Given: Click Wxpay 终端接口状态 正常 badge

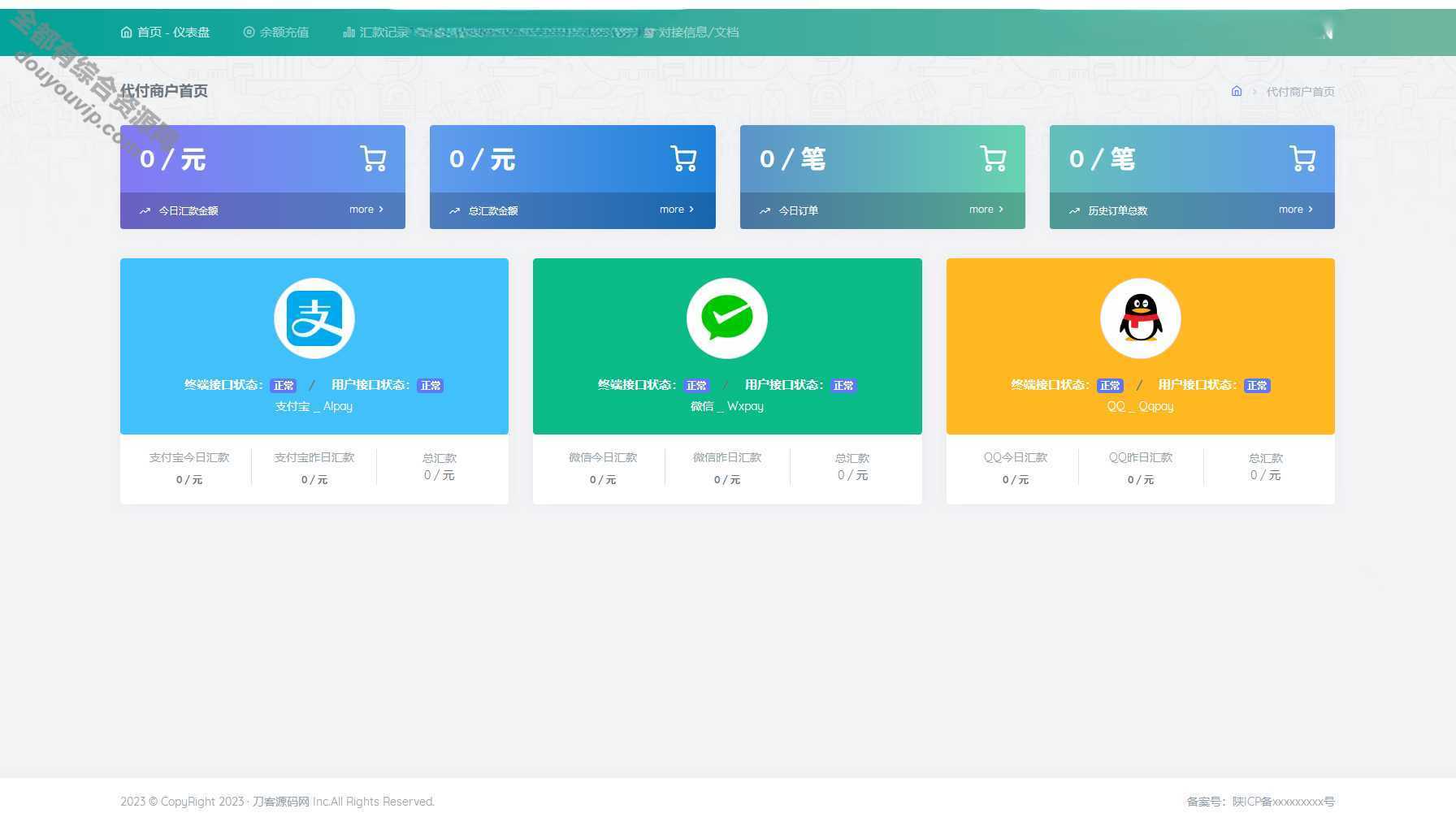Looking at the screenshot, I should (696, 386).
